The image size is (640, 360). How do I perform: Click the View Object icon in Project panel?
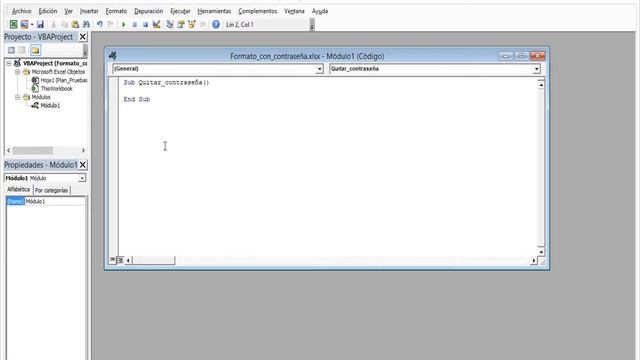click(22, 50)
